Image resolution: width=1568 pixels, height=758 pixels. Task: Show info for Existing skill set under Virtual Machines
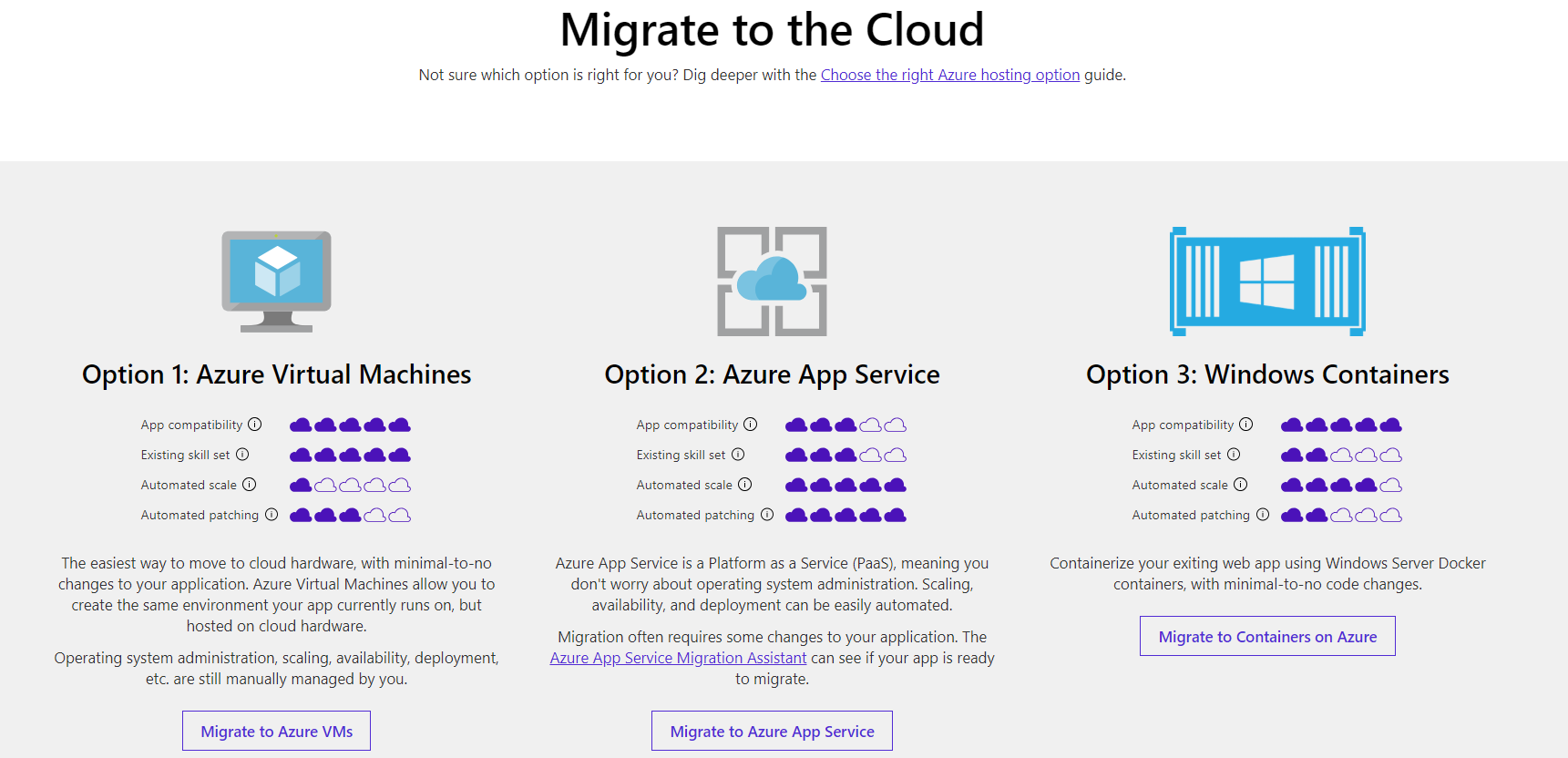[242, 455]
